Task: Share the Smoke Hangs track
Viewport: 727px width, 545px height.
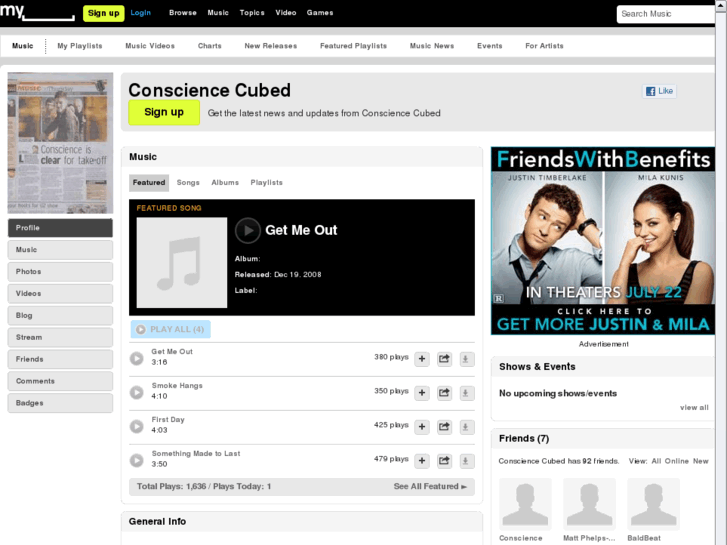Action: click(x=444, y=393)
